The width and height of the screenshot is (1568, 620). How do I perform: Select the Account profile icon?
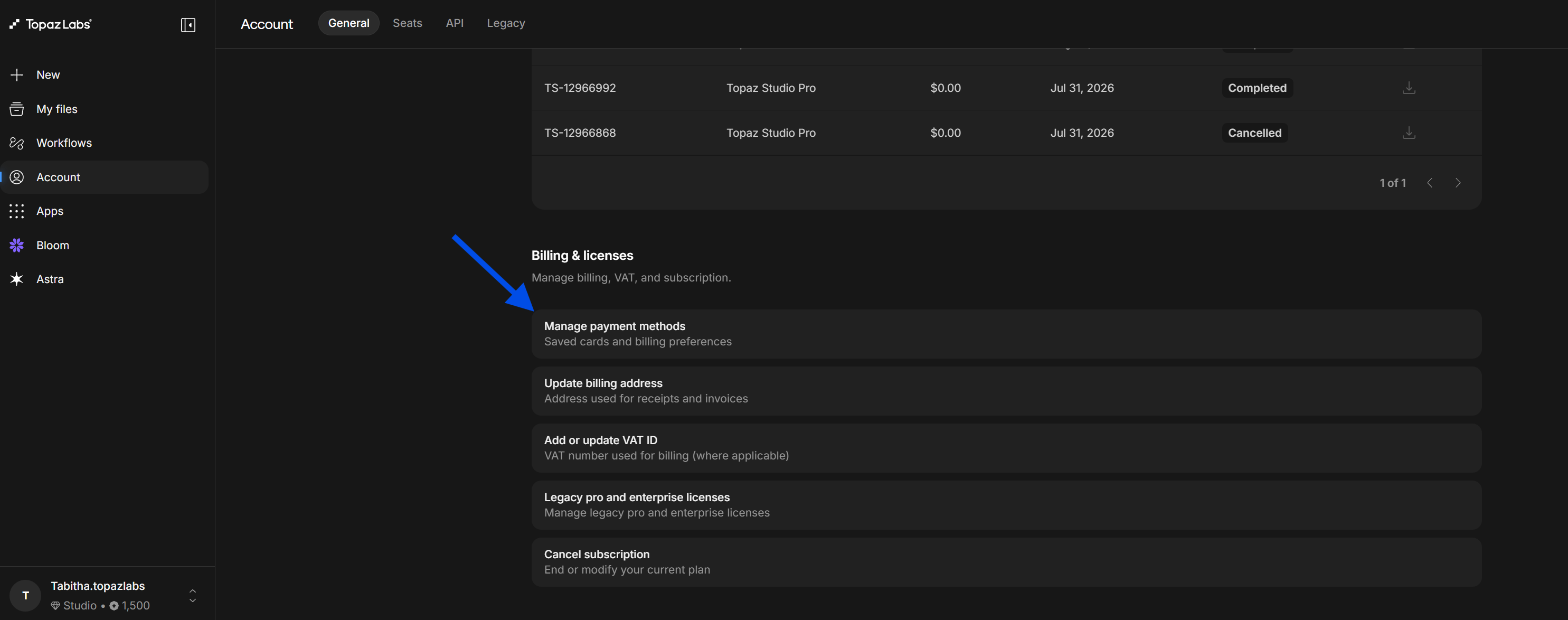coord(16,177)
